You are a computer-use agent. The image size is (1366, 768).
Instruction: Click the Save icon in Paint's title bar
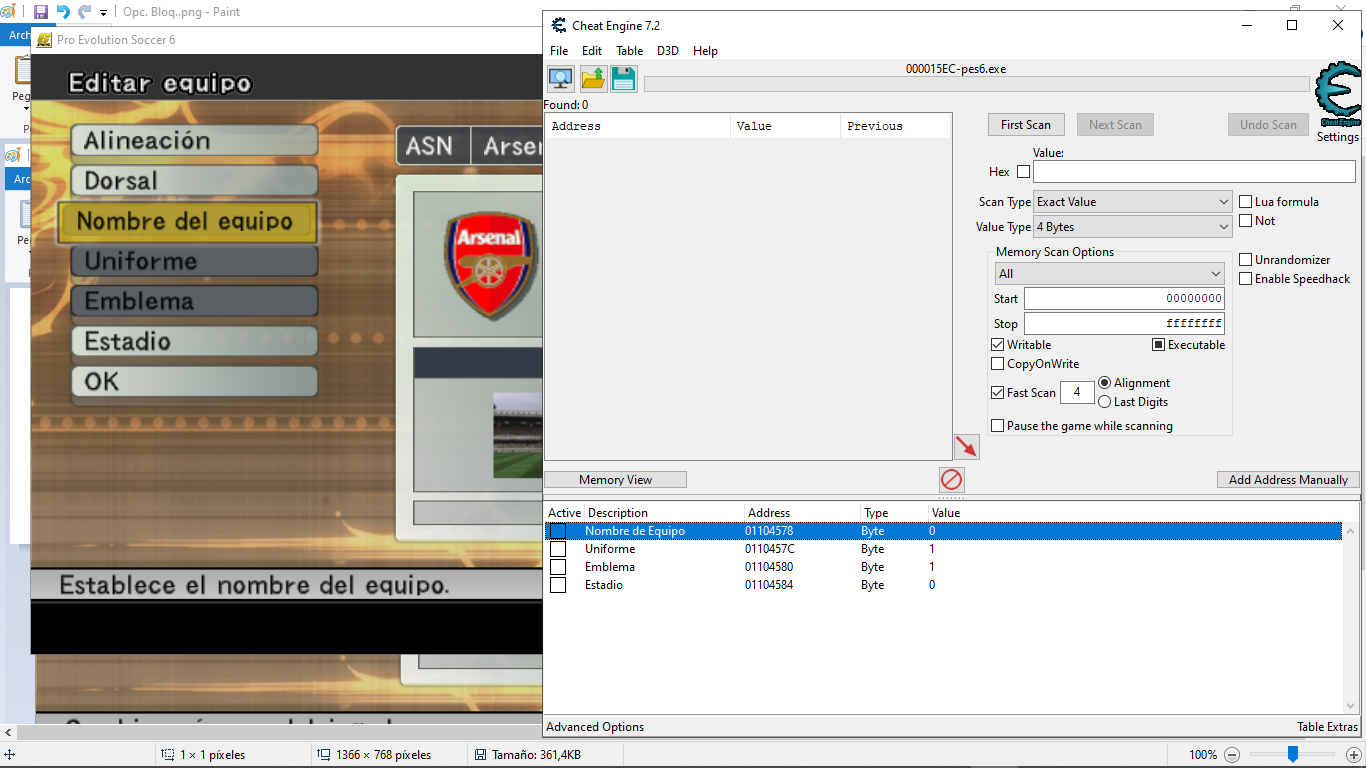coord(41,12)
